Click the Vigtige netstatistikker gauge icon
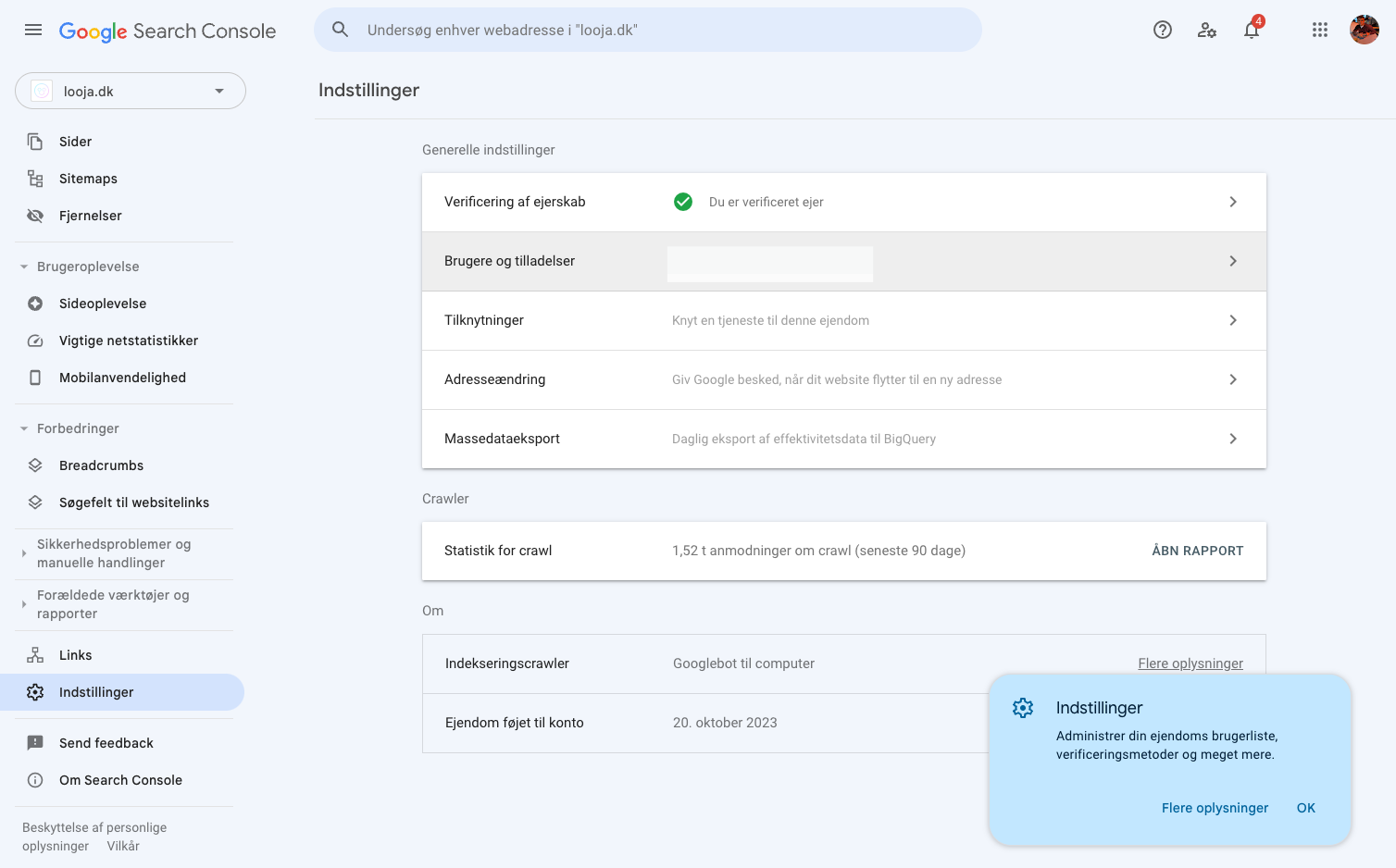This screenshot has height=868, width=1396. point(35,341)
